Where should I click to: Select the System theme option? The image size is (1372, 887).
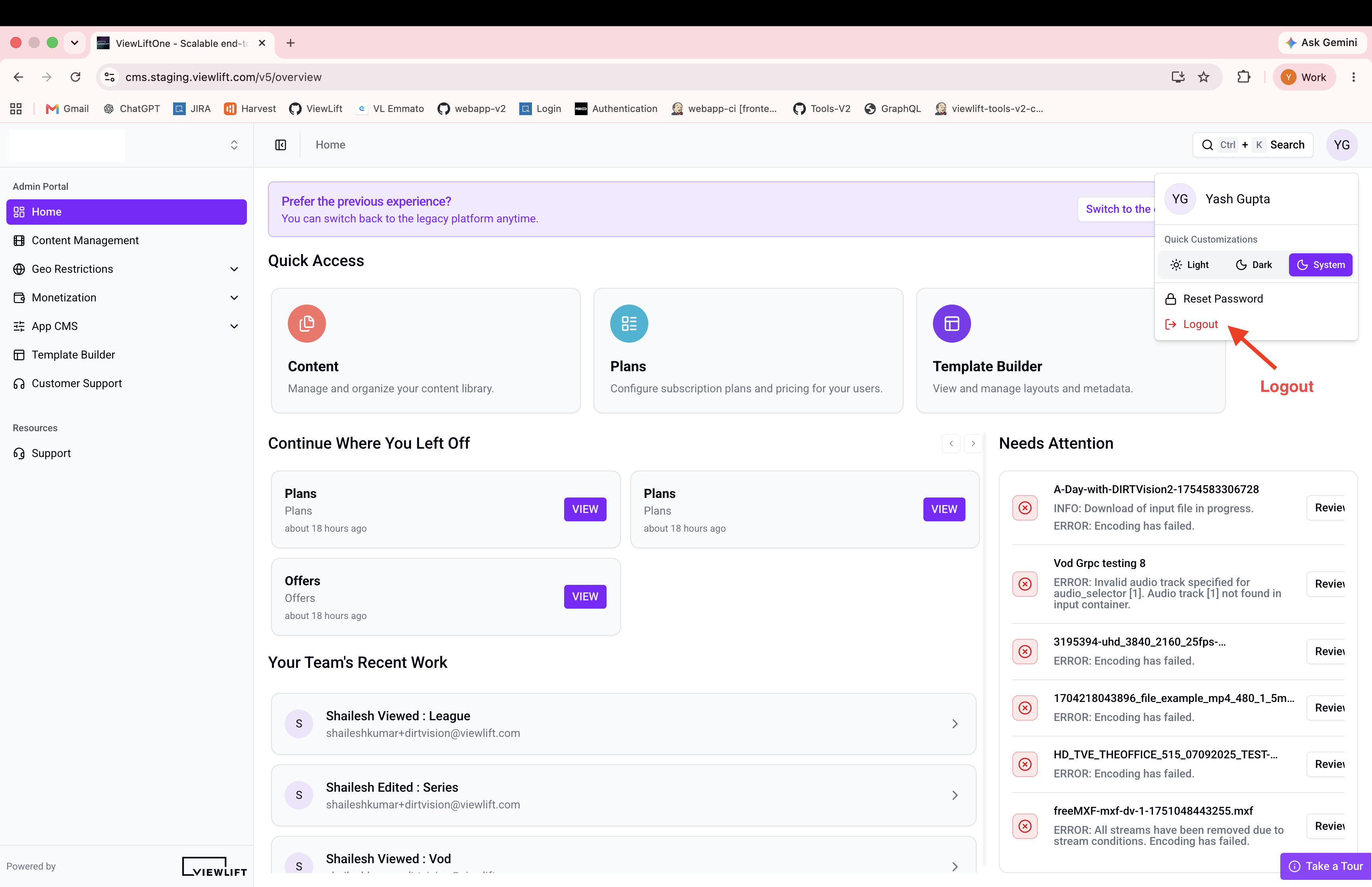[x=1320, y=265]
